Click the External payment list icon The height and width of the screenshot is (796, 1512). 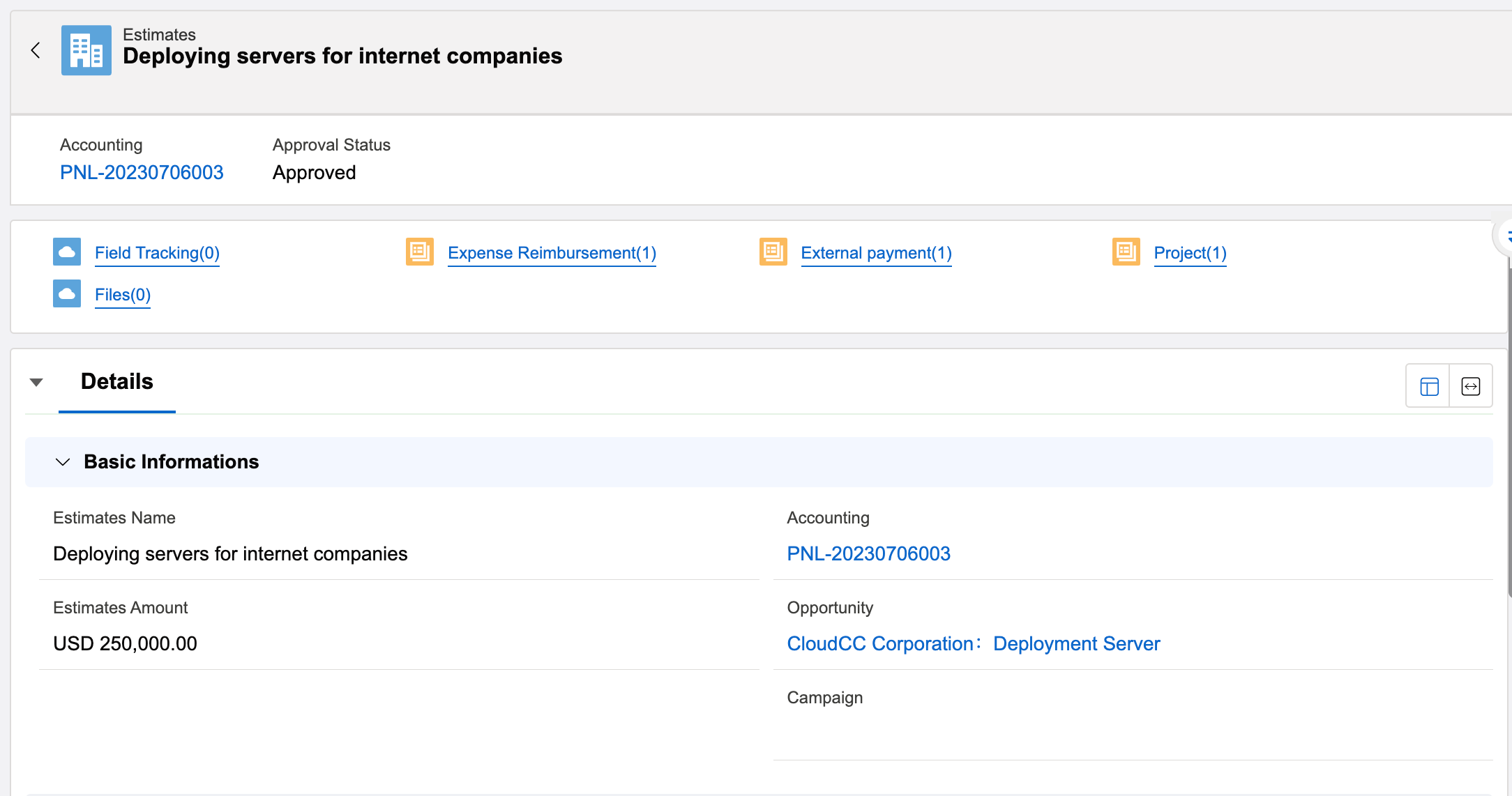point(773,252)
